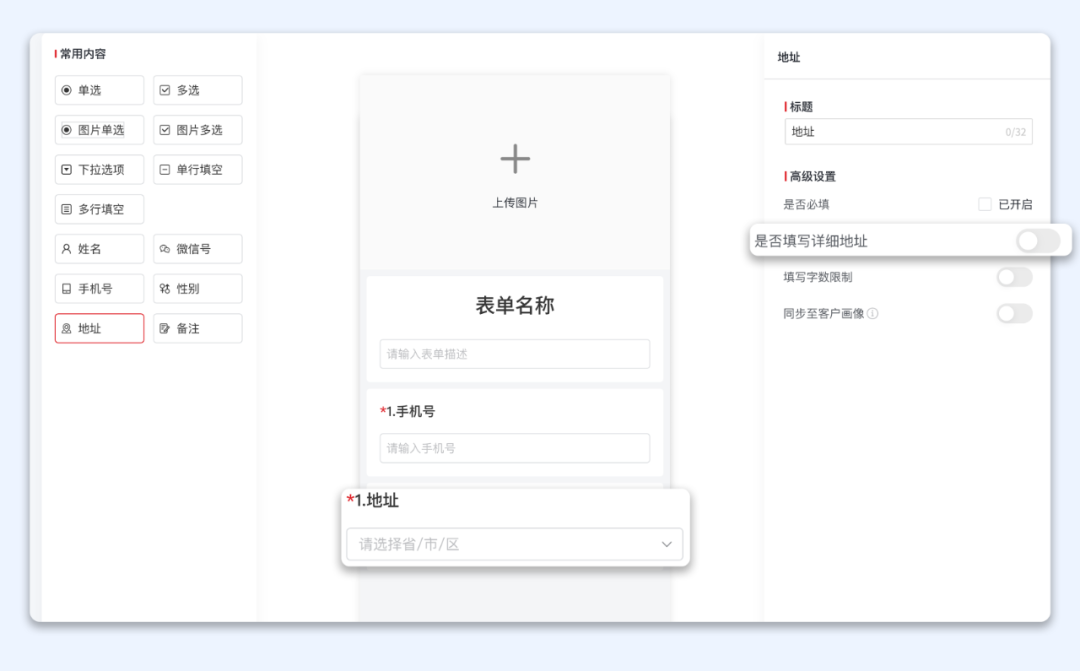Add the 多行填空 multi-line fill component
The image size is (1080, 671).
(99, 209)
